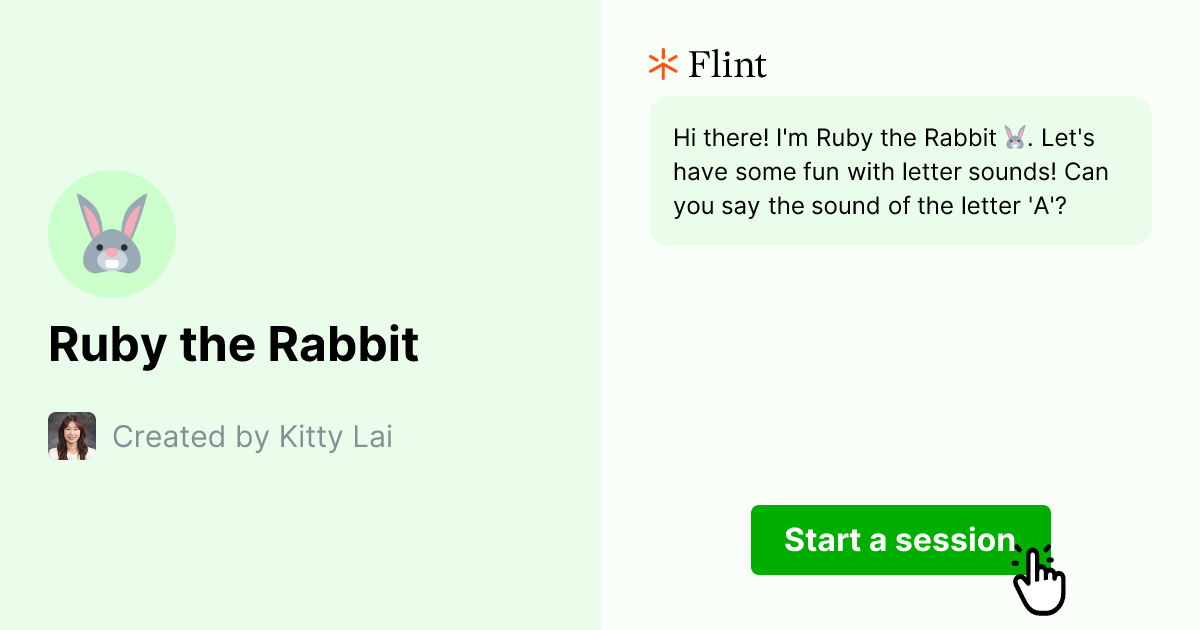This screenshot has width=1200, height=630.
Task: Click Kitty Lai's rounded thumbnail photo
Action: [x=71, y=435]
